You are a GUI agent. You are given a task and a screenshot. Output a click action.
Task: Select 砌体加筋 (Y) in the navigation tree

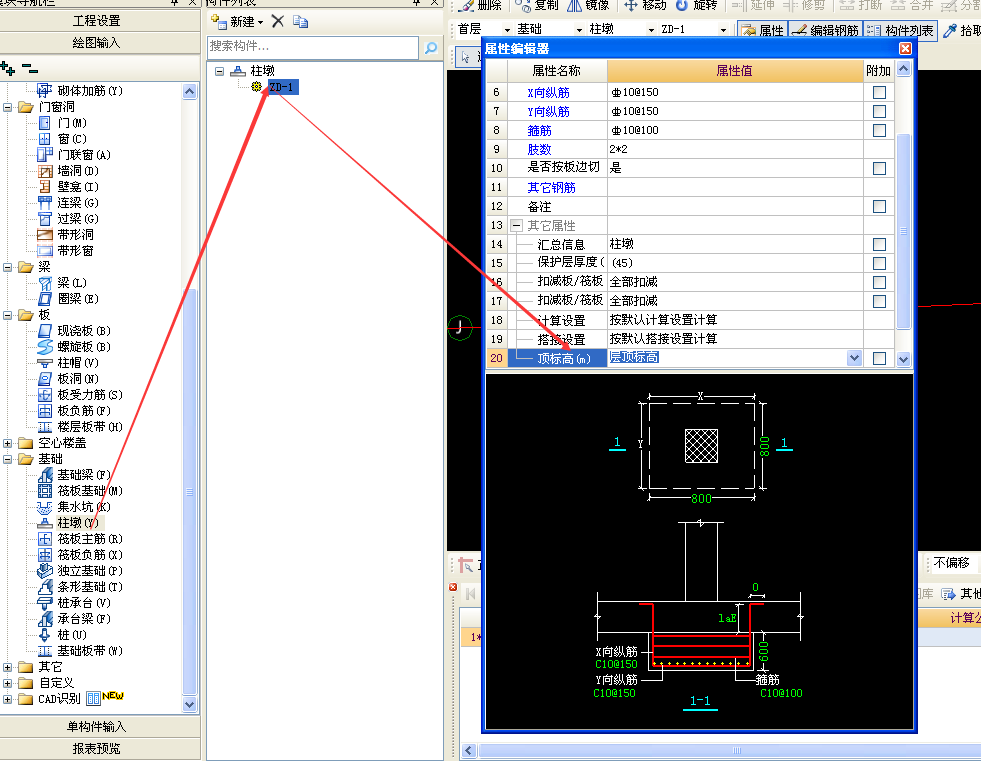[x=80, y=91]
